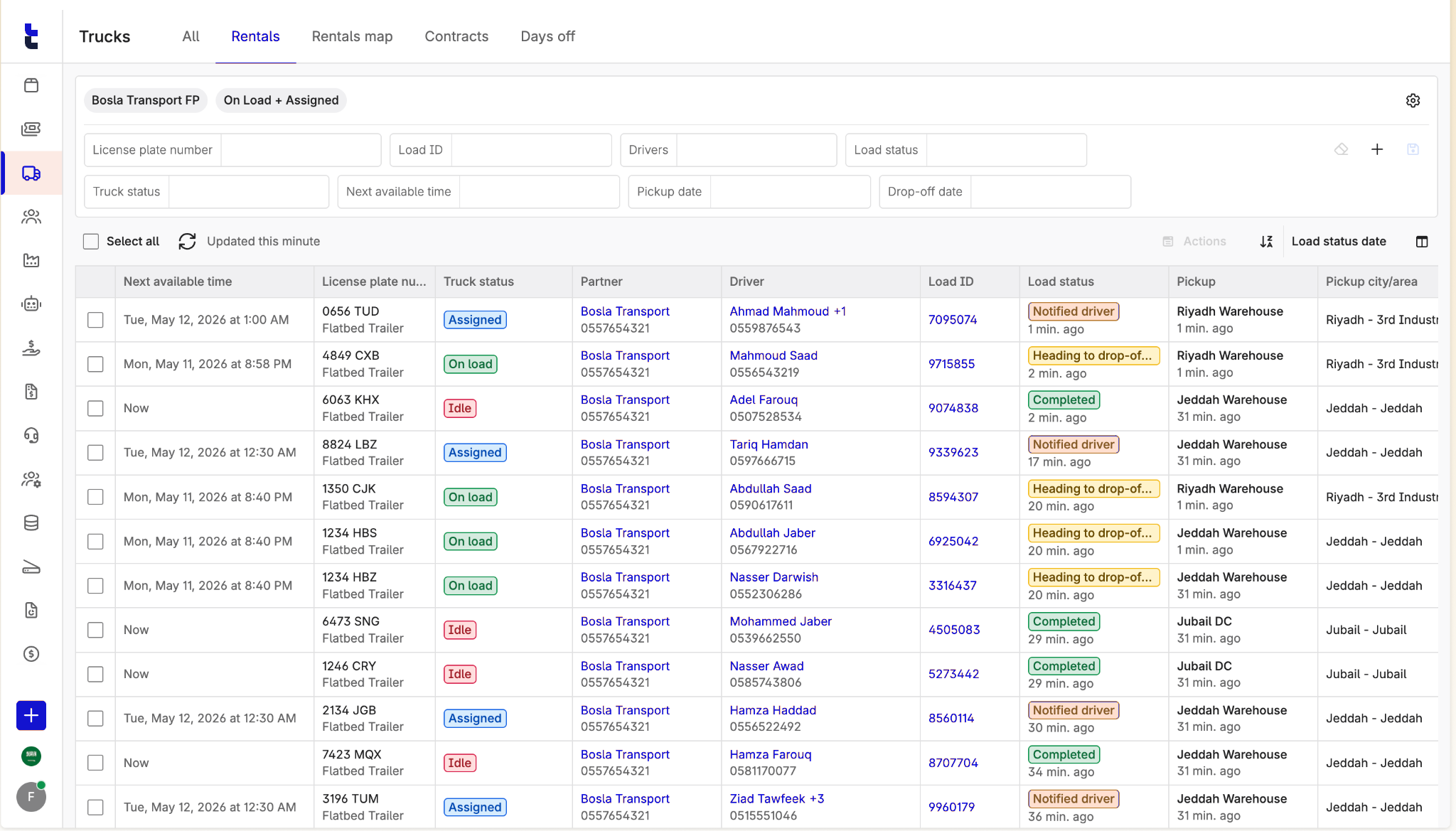Image resolution: width=1456 pixels, height=831 pixels.
Task: Switch to the Rentals map tab
Action: [x=352, y=36]
